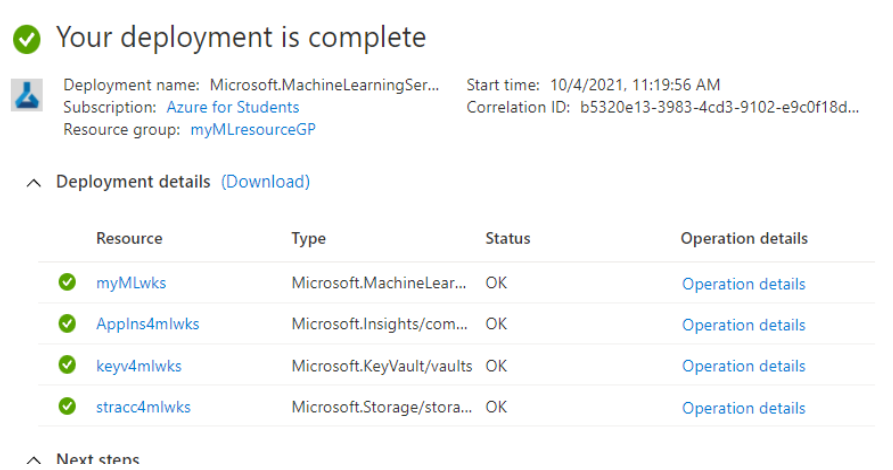The width and height of the screenshot is (893, 470).
Task: Click the green status check beside myMLwks
Action: tap(67, 282)
